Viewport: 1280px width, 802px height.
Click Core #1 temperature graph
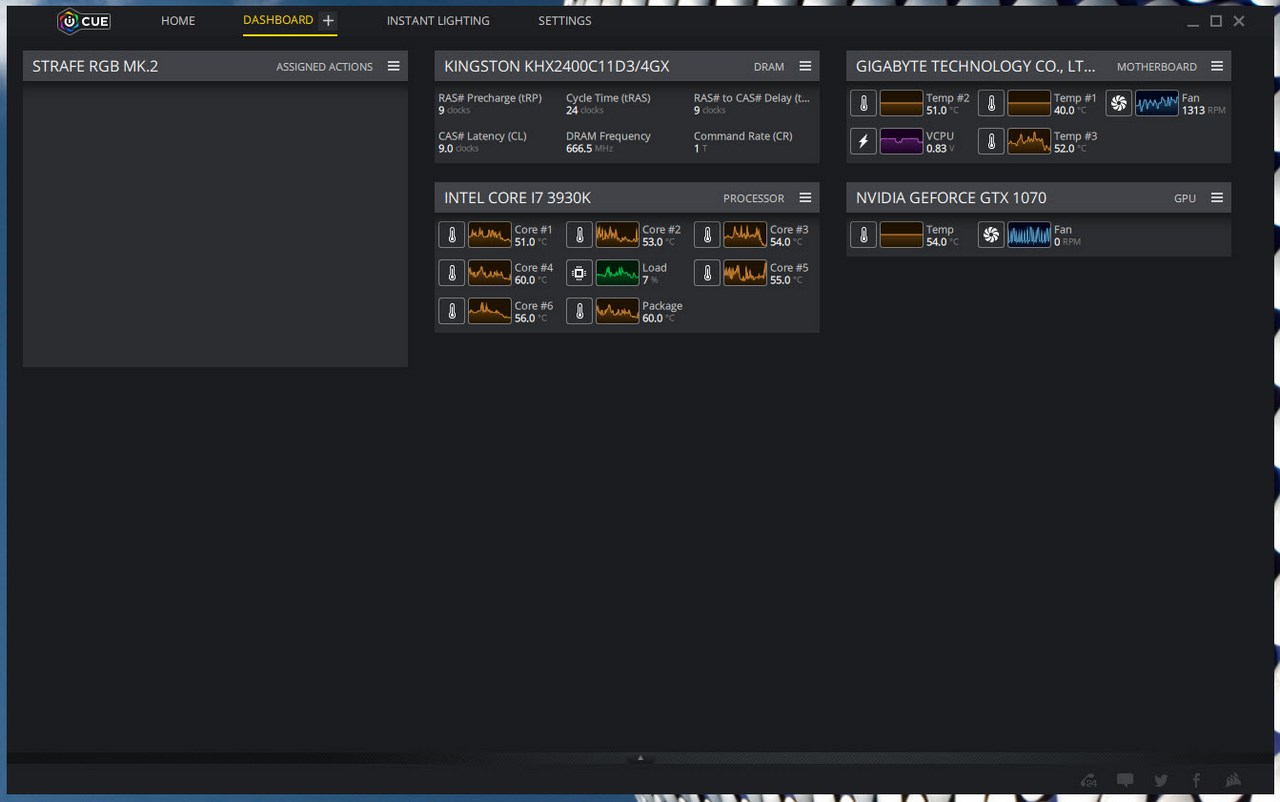click(490, 235)
